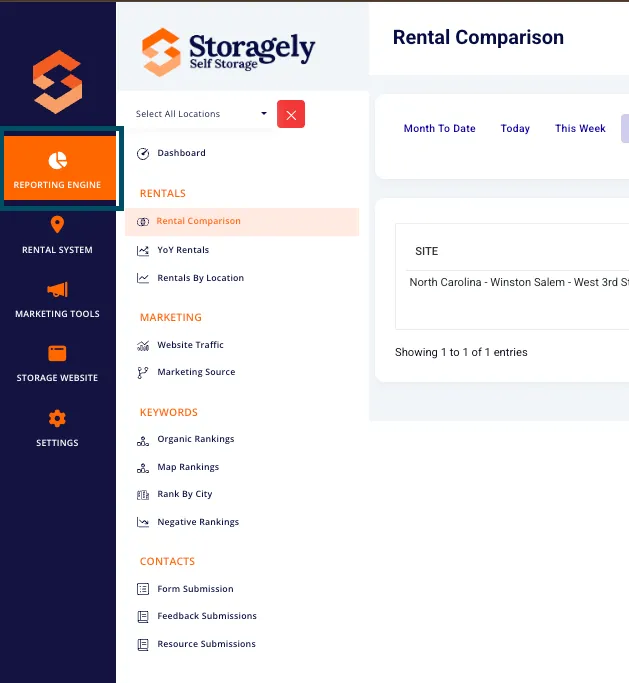Select Rental Comparison in the menu
This screenshot has height=683, width=629.
pyautogui.click(x=242, y=222)
